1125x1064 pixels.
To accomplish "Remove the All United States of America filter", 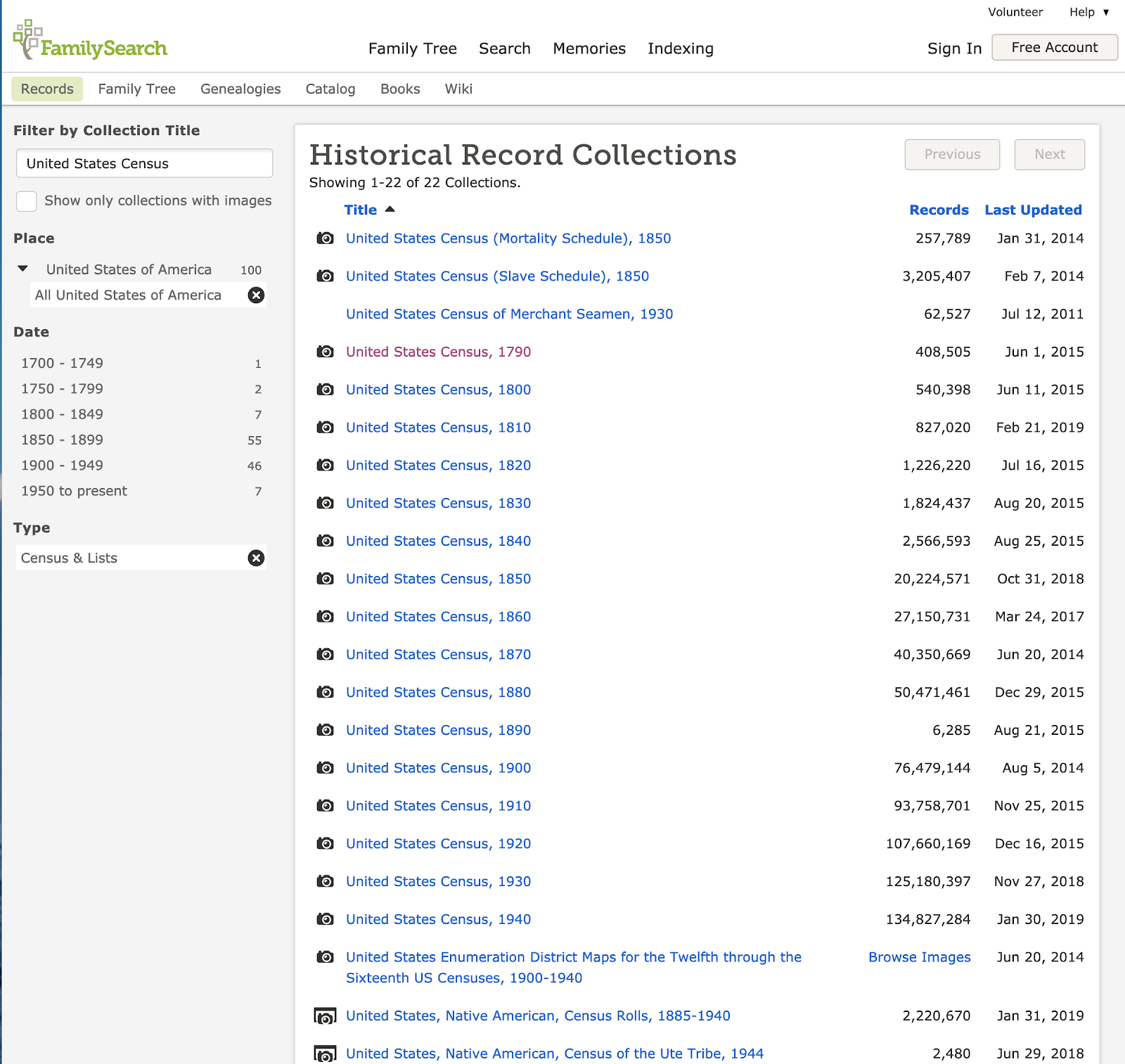I will [256, 295].
